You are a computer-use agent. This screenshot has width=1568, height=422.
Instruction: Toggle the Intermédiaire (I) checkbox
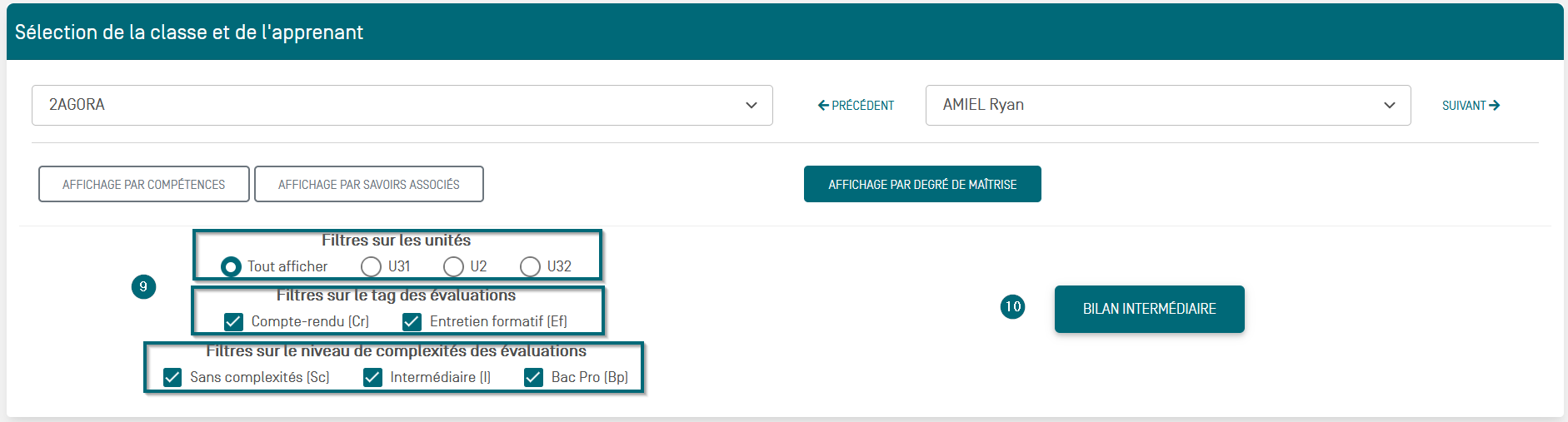tap(372, 377)
